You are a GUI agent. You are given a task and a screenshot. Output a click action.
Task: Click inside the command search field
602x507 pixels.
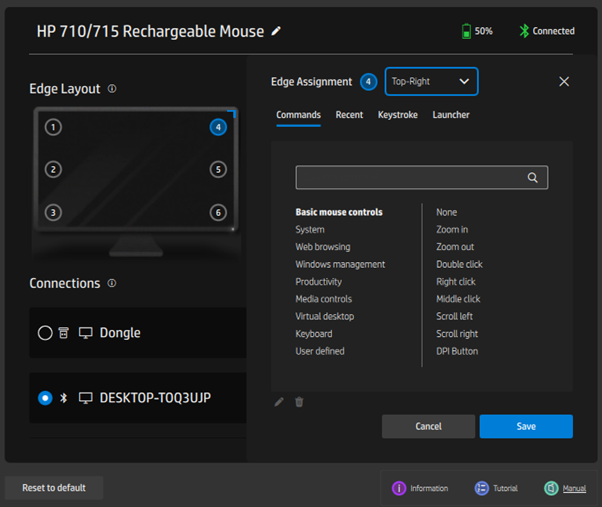[422, 177]
